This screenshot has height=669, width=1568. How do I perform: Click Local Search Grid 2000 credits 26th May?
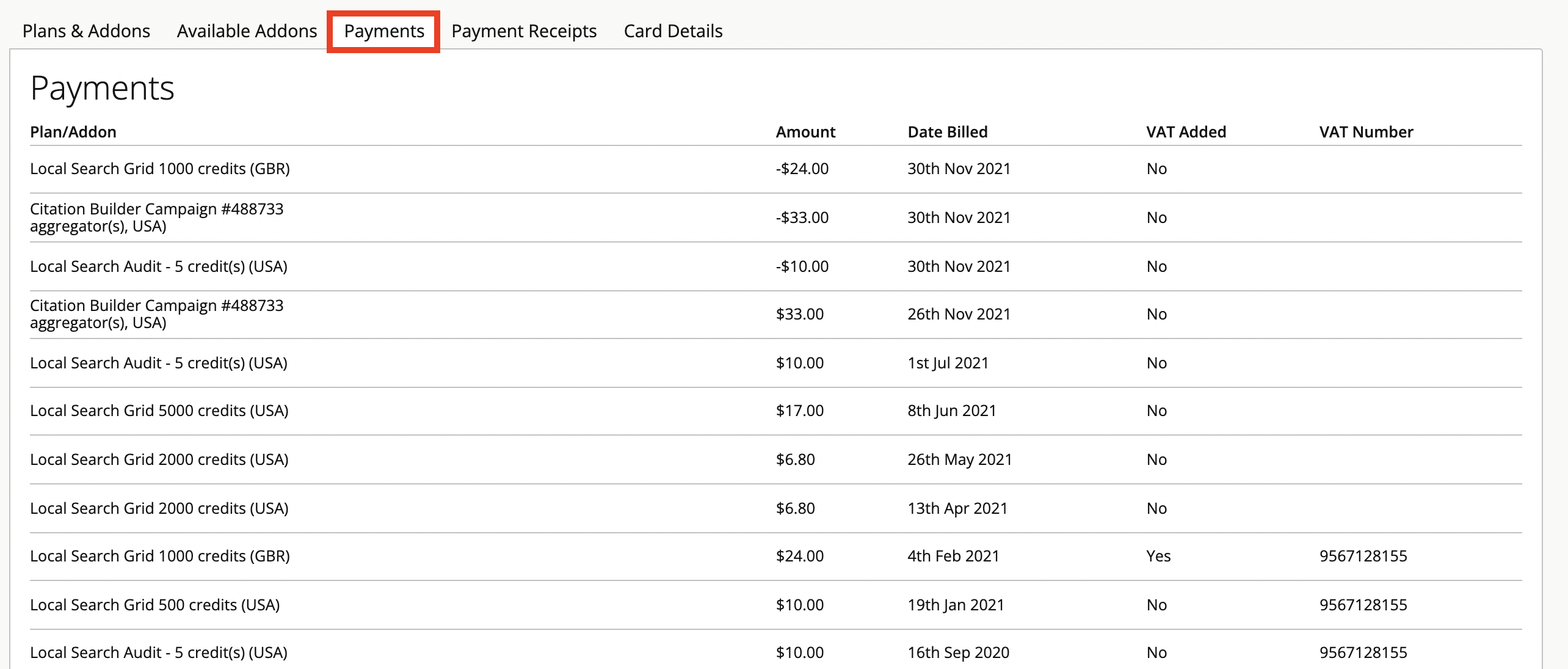pyautogui.click(x=159, y=459)
